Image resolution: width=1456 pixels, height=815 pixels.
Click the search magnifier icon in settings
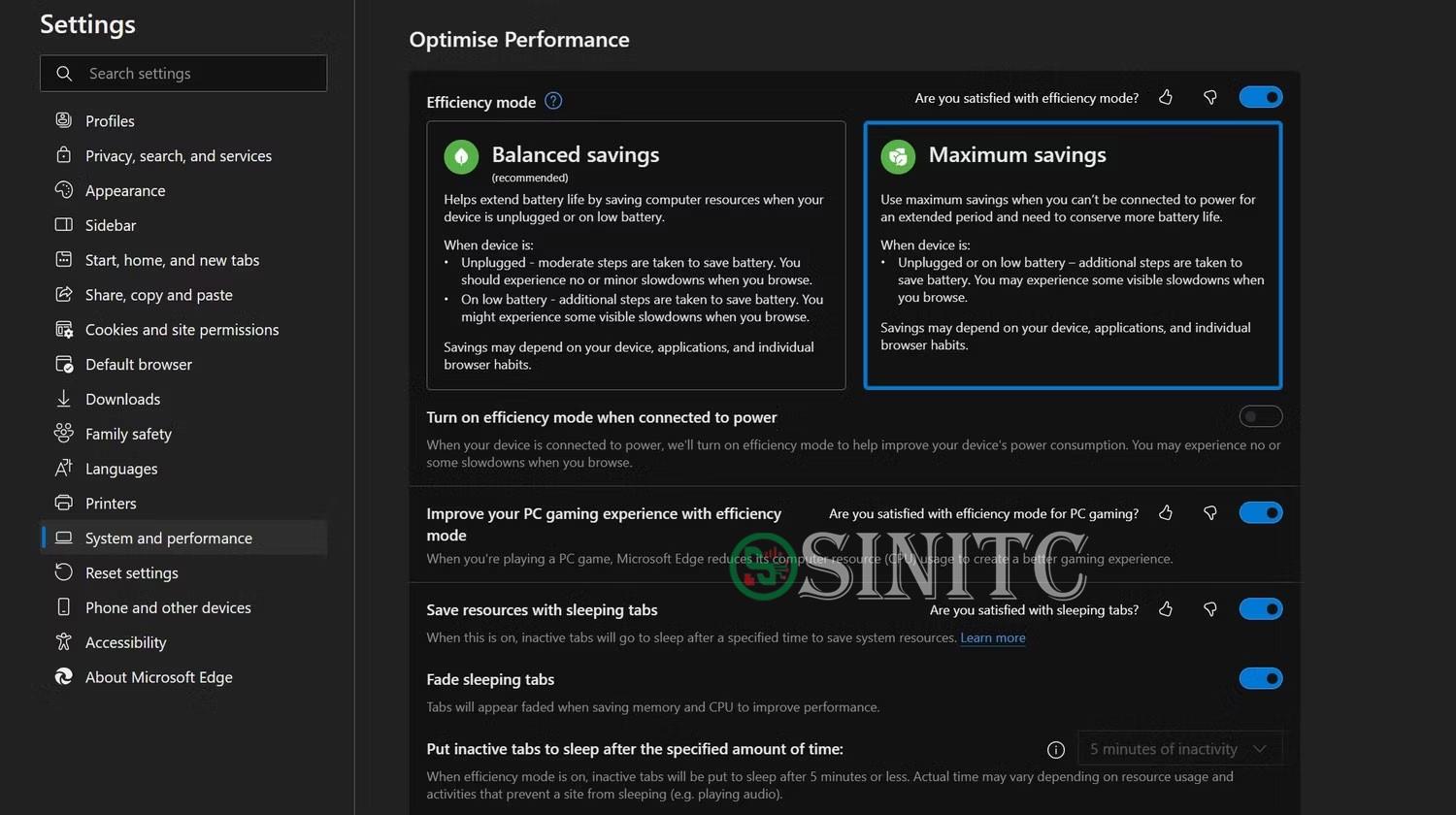pos(64,74)
